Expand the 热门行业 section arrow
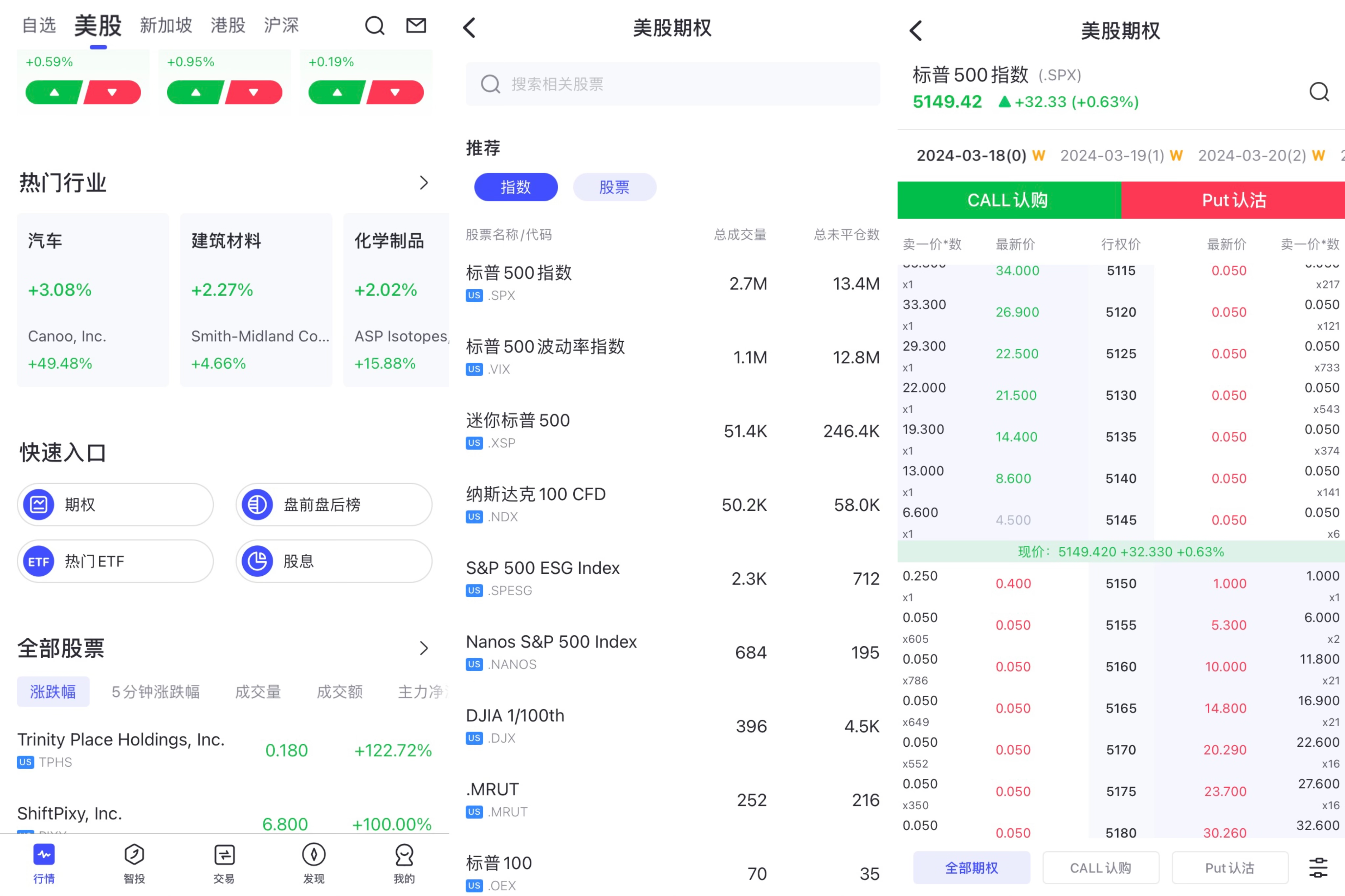This screenshot has width=1345, height=896. point(424,182)
